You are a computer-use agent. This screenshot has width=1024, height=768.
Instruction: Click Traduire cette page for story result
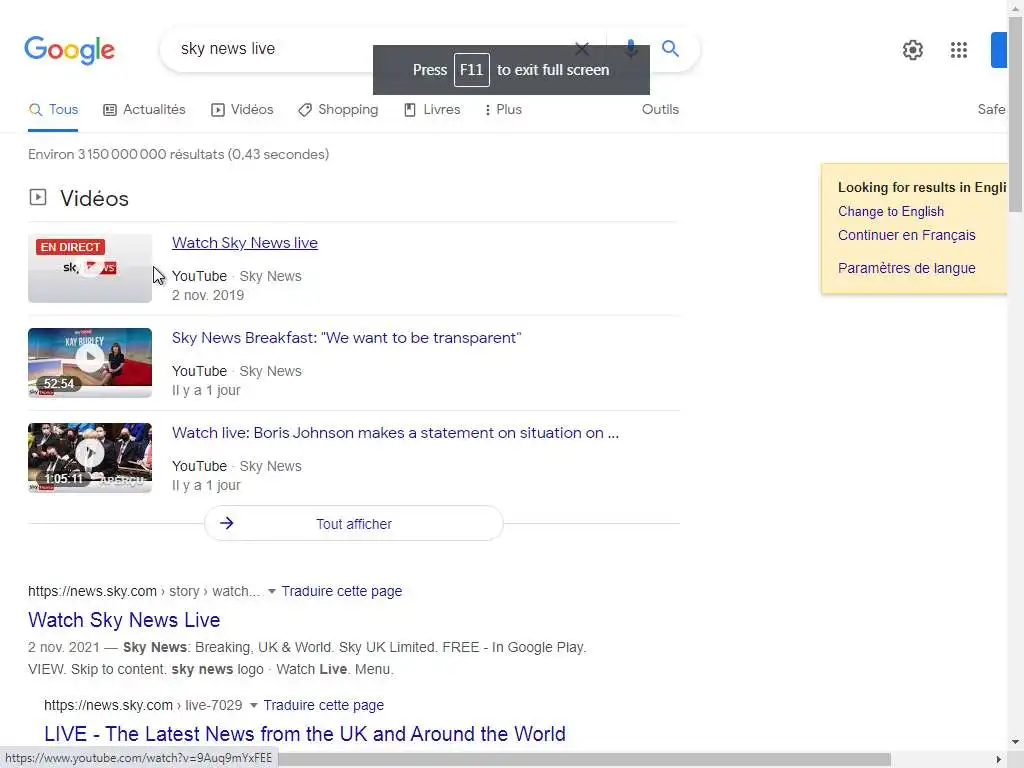[342, 591]
